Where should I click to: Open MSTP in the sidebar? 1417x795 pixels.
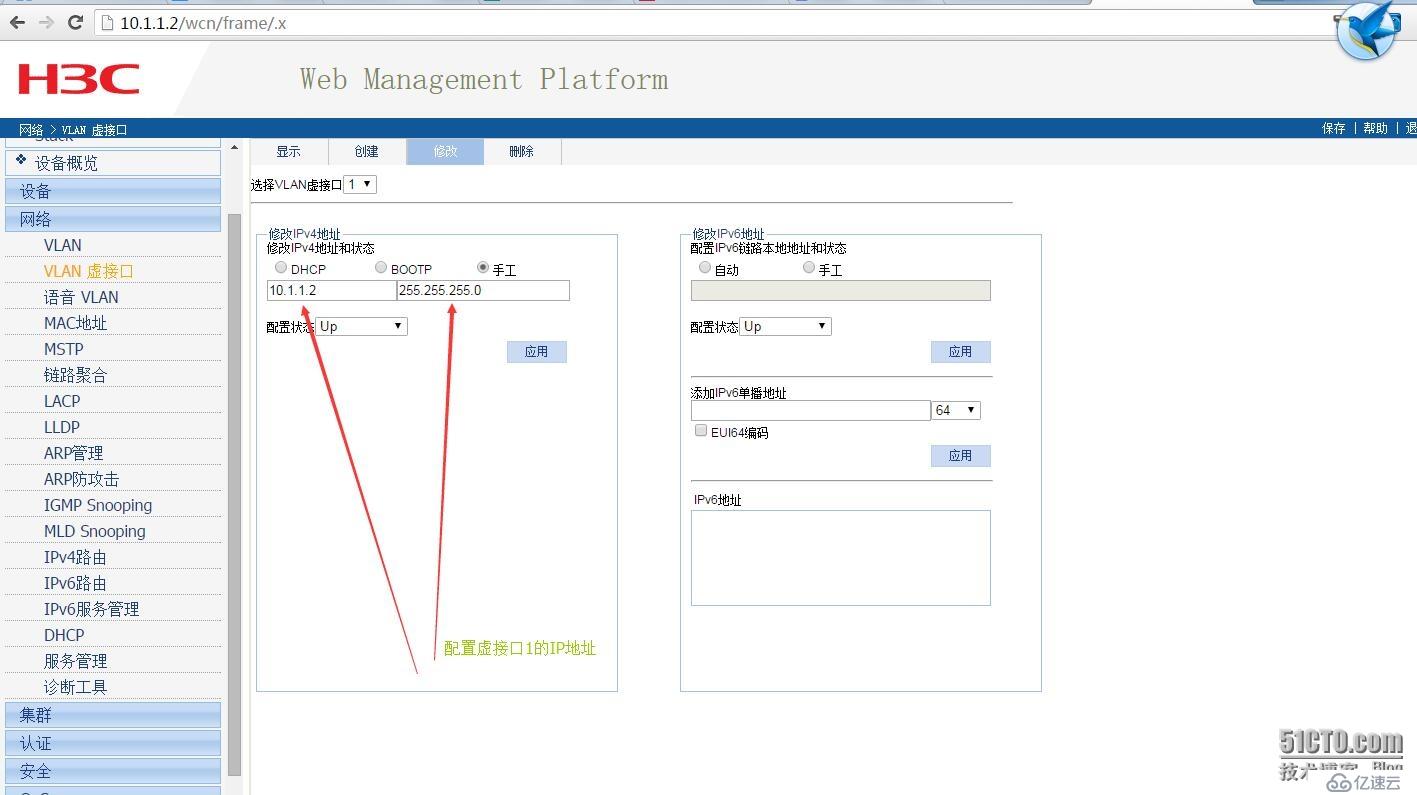64,349
